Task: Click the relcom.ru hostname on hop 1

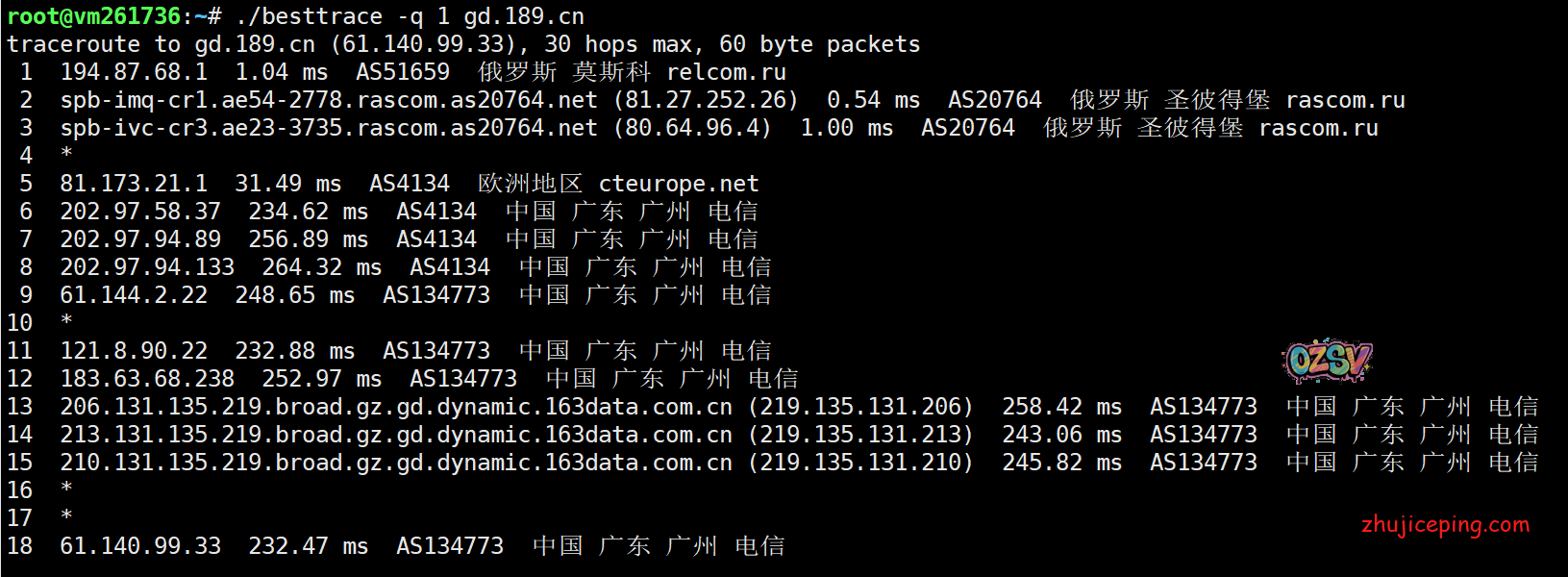Action: 726,72
